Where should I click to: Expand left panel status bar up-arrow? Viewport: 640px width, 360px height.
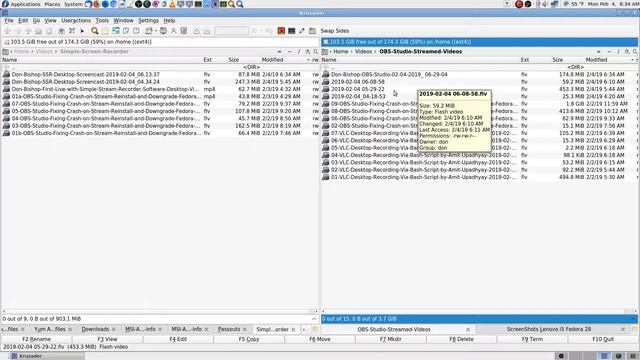point(314,319)
